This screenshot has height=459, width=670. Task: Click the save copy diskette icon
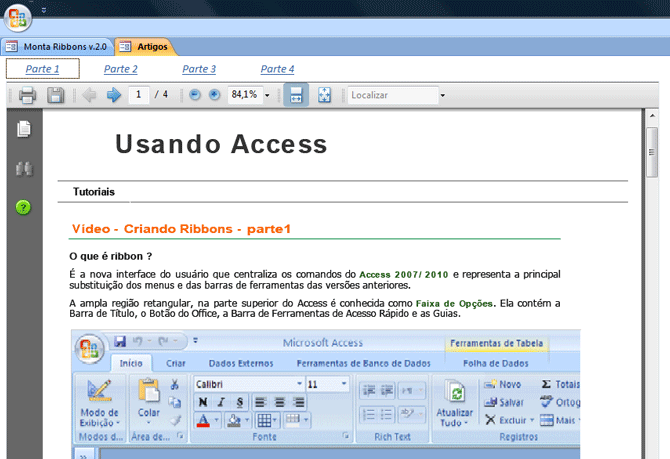56,95
